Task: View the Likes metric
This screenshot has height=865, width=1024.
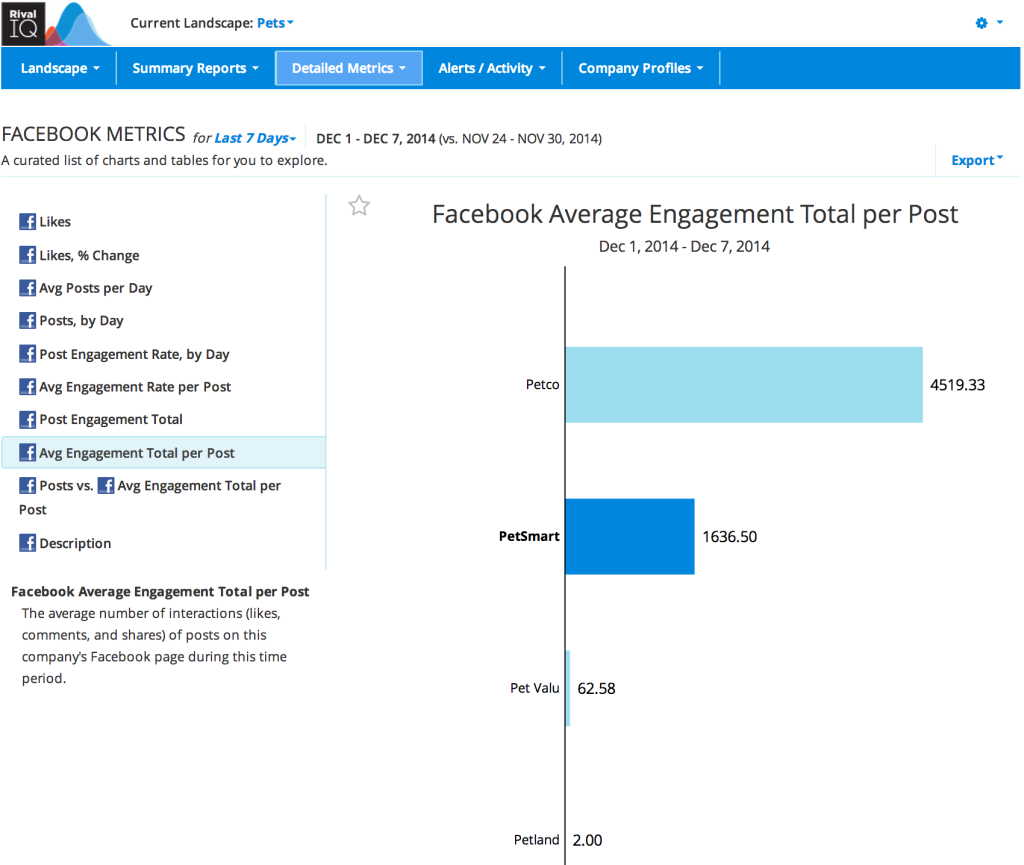Action: (55, 221)
